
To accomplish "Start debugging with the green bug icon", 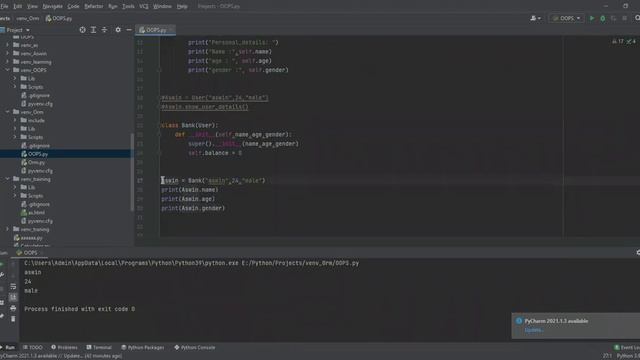I will point(602,18).
